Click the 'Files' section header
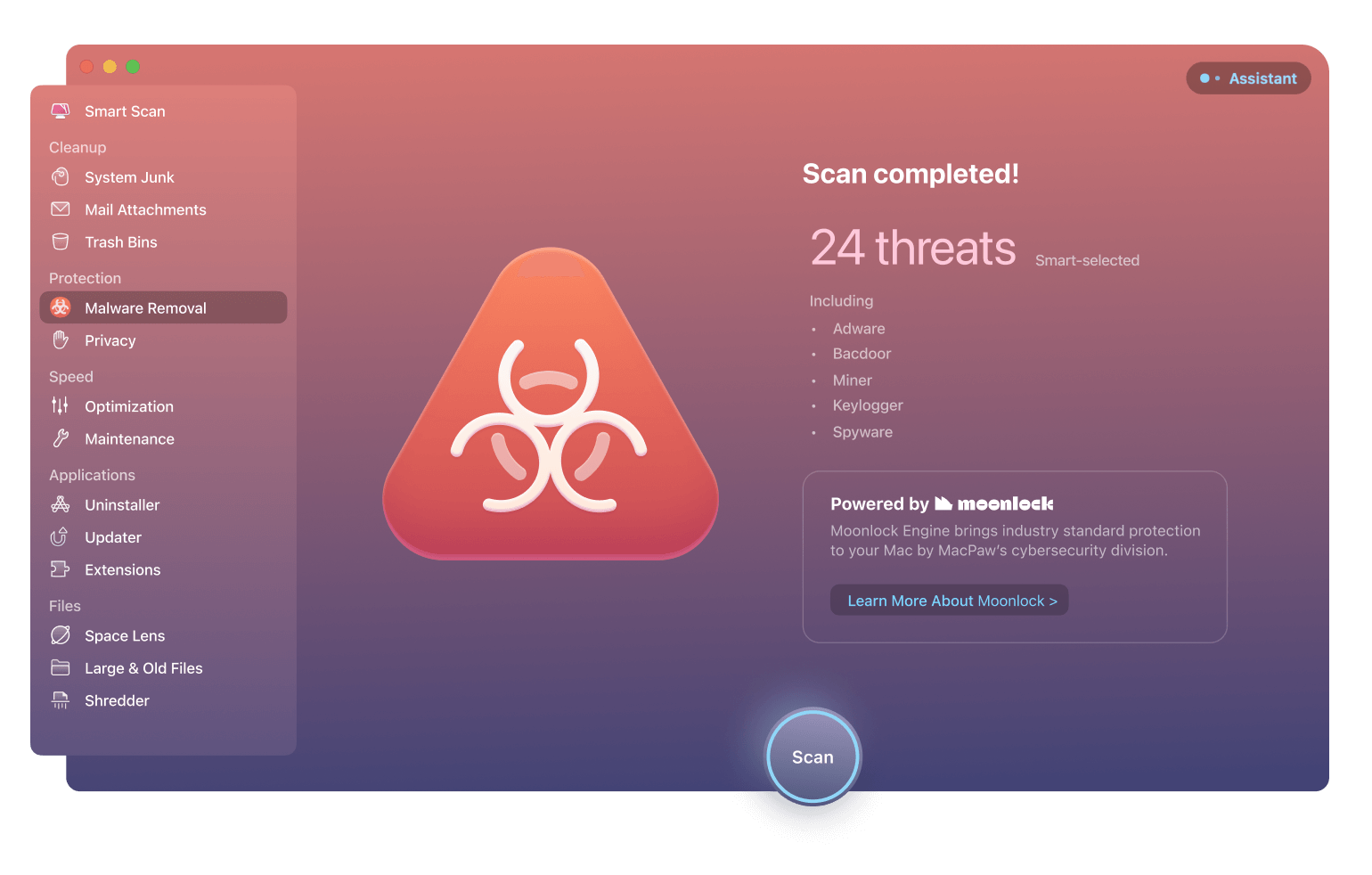Screen dimensions: 1372x875 pos(65,606)
